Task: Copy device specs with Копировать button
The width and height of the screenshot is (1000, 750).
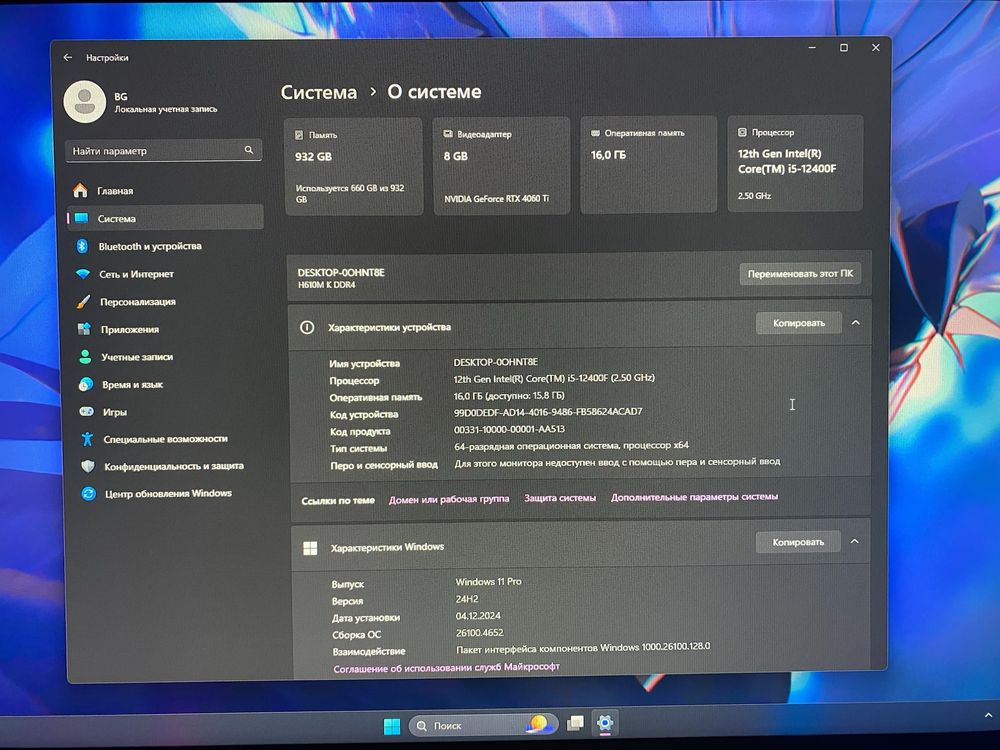Action: pyautogui.click(x=798, y=323)
